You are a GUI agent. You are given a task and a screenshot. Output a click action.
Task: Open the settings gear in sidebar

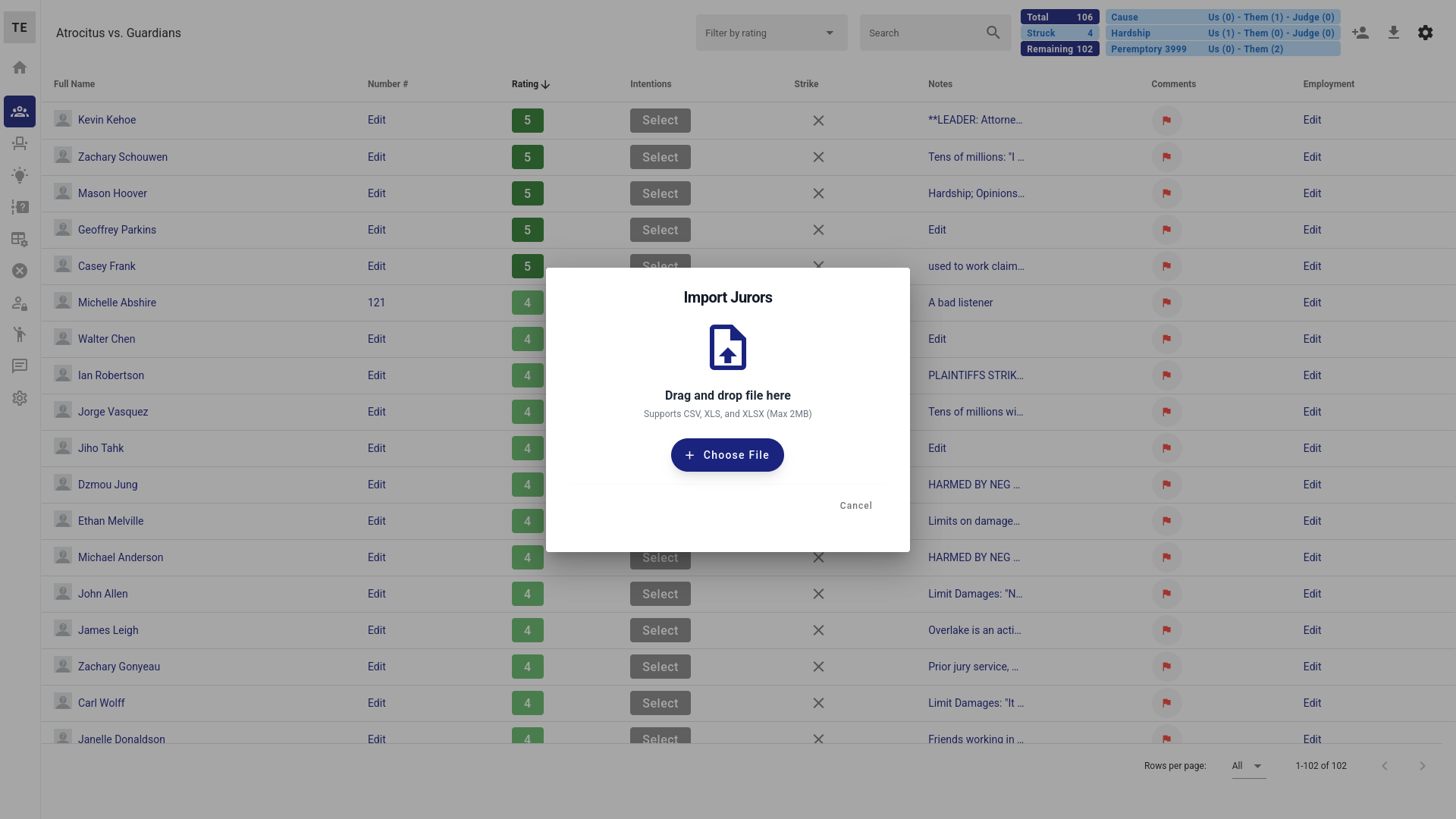(20, 398)
